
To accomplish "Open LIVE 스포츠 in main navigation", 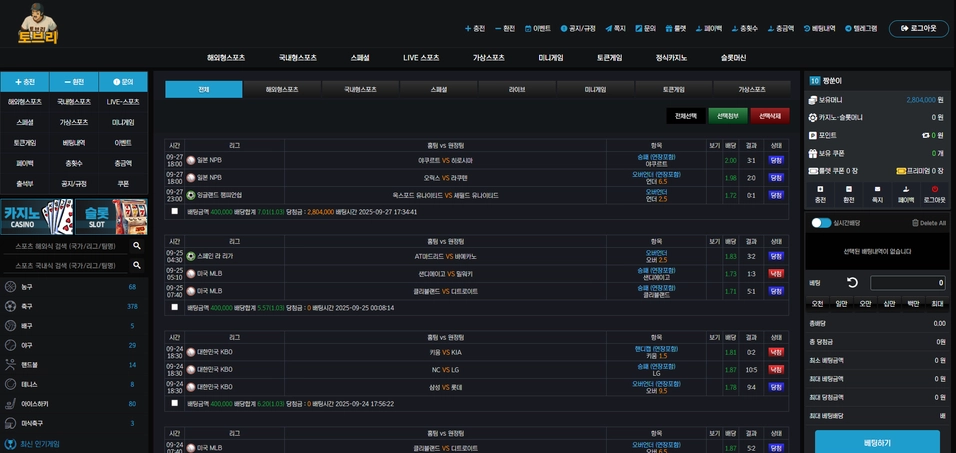I will [421, 58].
